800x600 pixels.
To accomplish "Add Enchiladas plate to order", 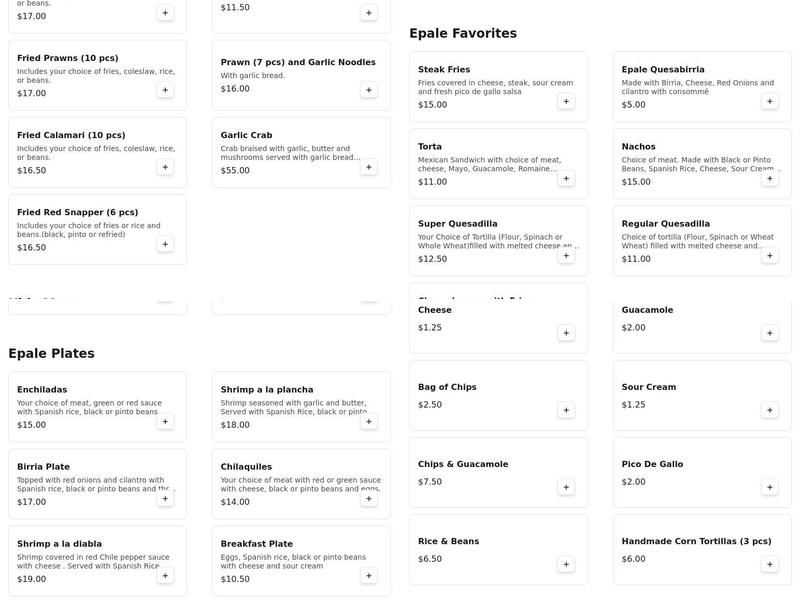I will (x=165, y=421).
